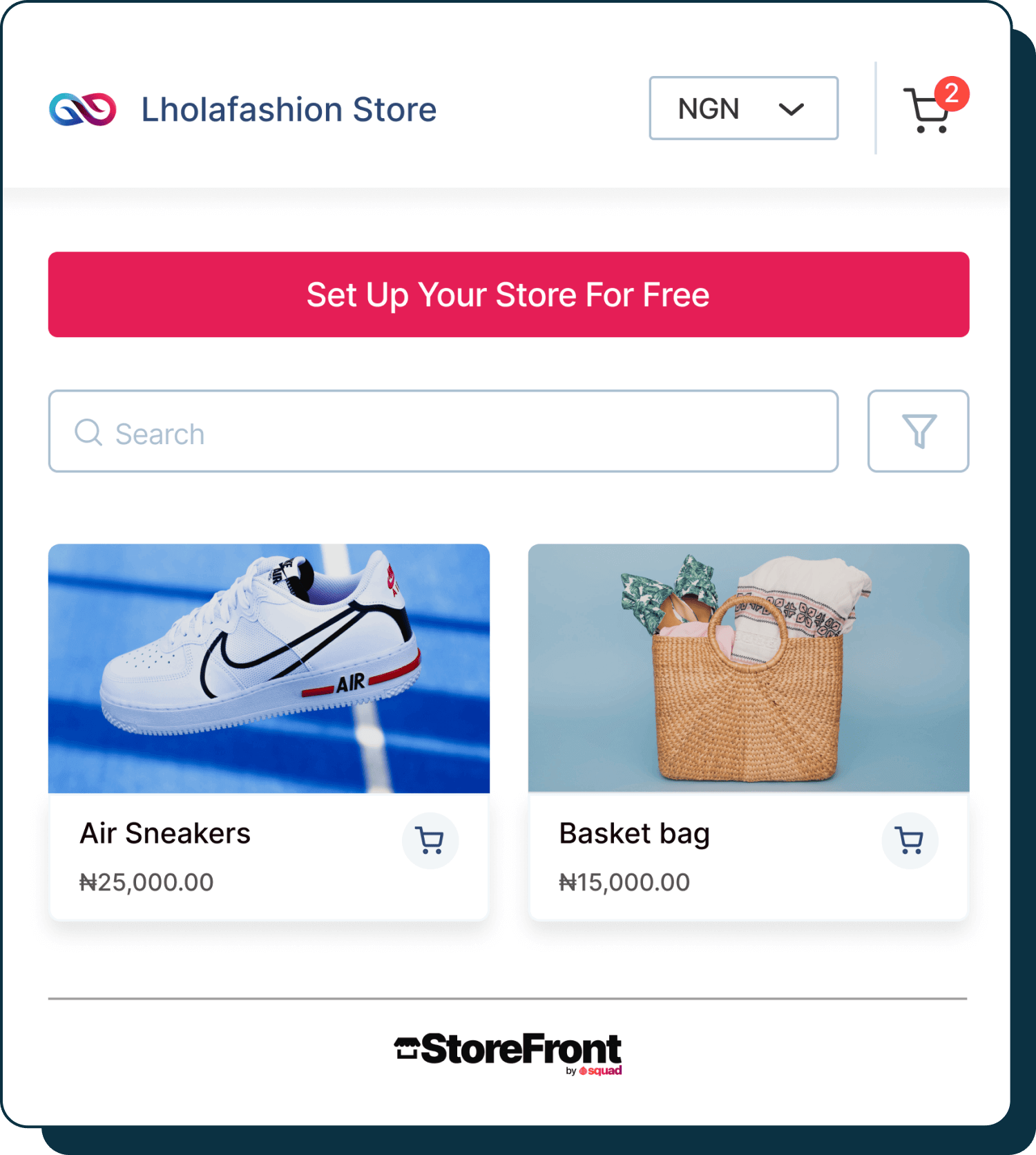Click the Lholafashion infinity logo
This screenshot has width=1036, height=1155.
pos(83,109)
